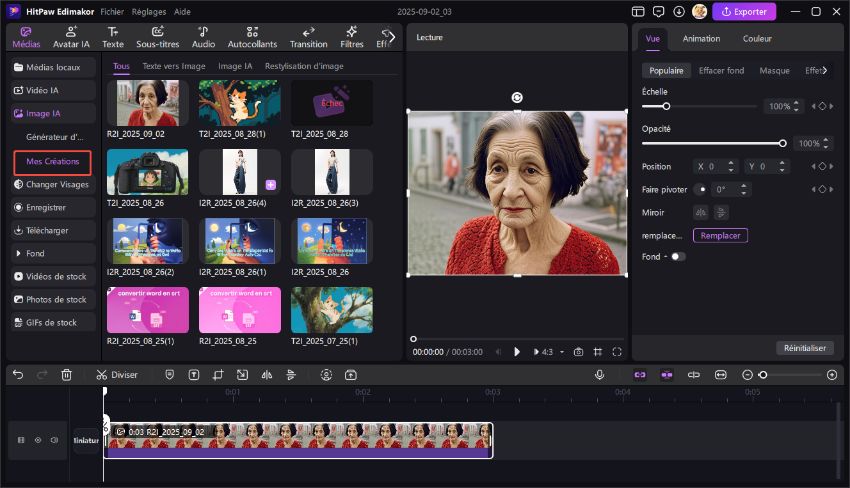850x488 pixels.
Task: Zoom in the timeline with the plus icon
Action: tap(832, 375)
